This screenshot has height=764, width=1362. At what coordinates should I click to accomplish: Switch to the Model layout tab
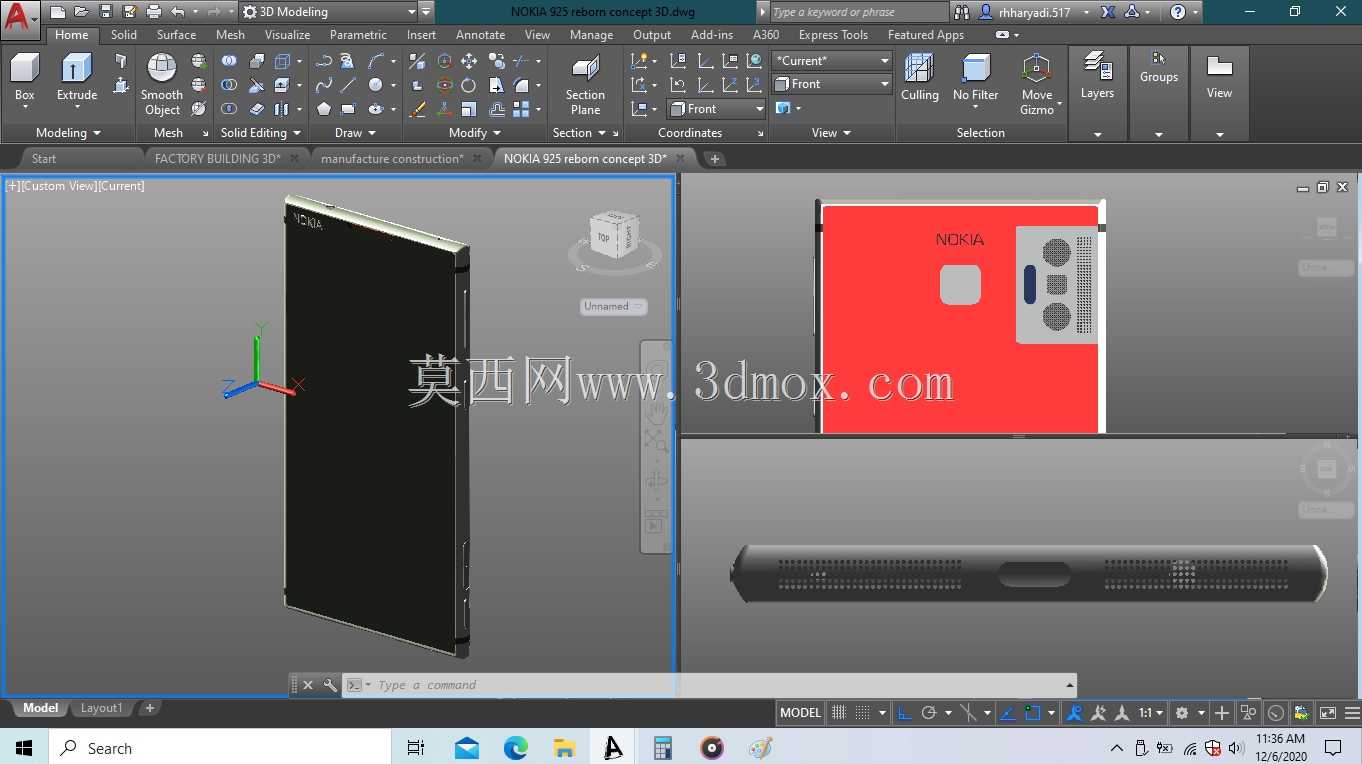(40, 708)
